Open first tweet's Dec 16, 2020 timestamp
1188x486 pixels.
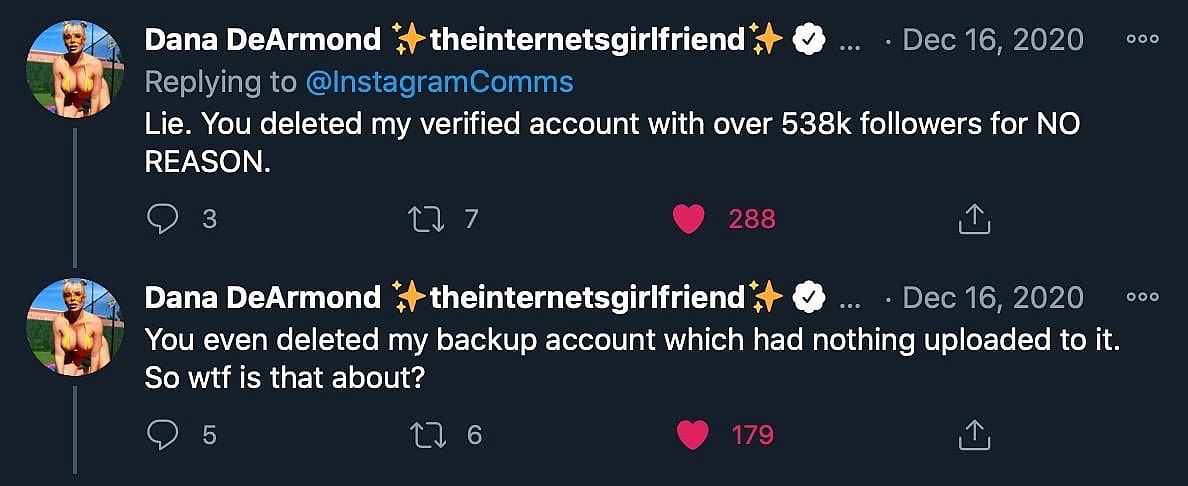[992, 40]
